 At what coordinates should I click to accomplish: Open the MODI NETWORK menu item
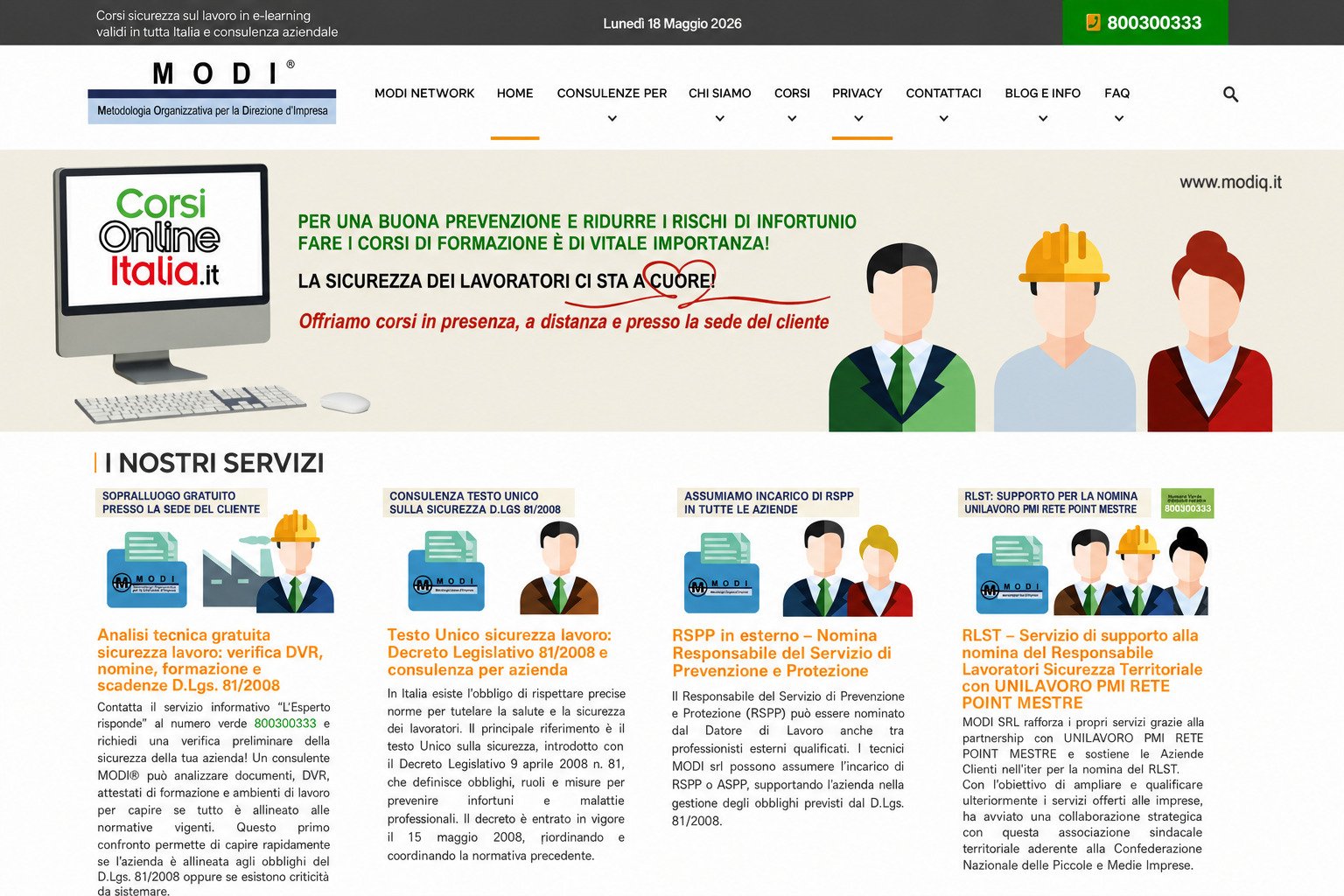pos(424,93)
